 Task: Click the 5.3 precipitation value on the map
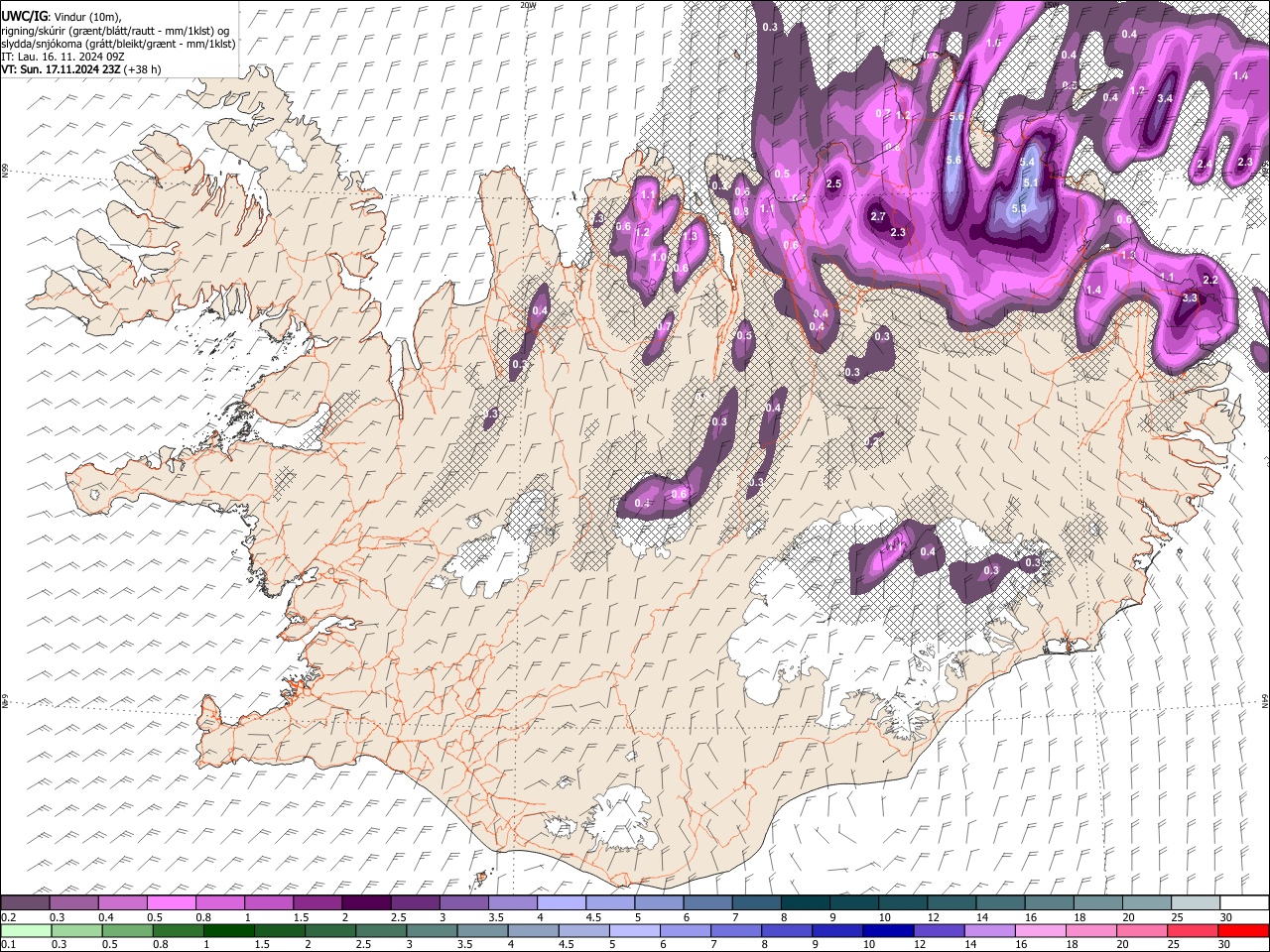1018,208
